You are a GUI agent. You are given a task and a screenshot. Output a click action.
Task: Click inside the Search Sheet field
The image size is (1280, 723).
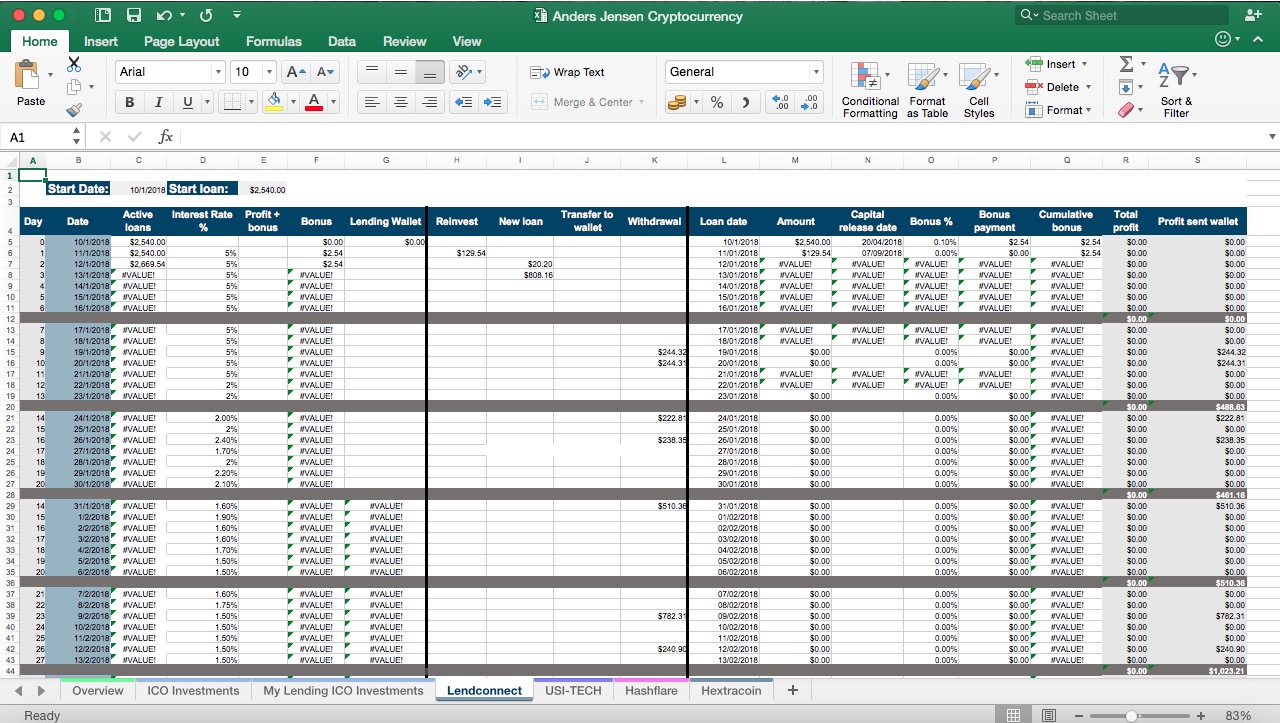pos(1120,15)
